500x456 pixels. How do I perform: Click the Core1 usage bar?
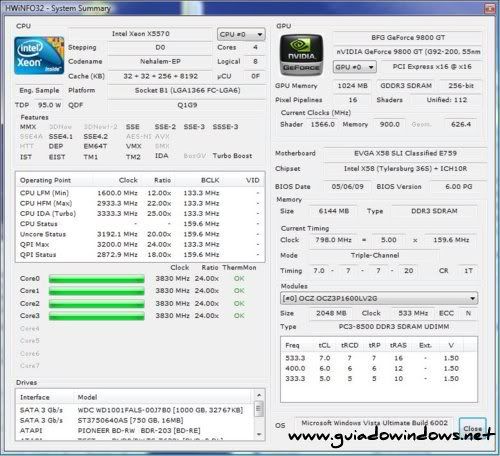[97, 291]
